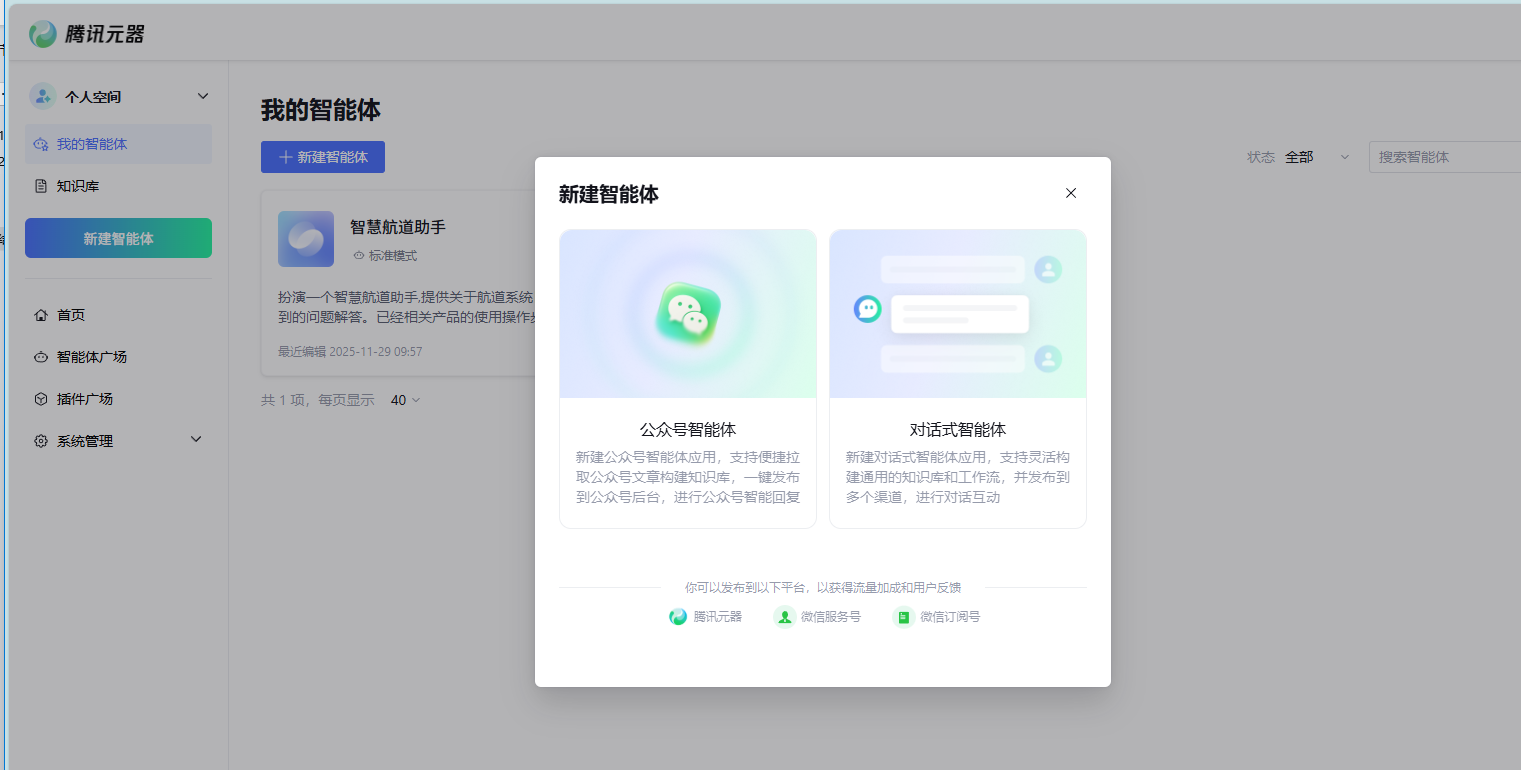Open 插件广场 via its sidebar icon
This screenshot has width=1521, height=770.
click(39, 398)
